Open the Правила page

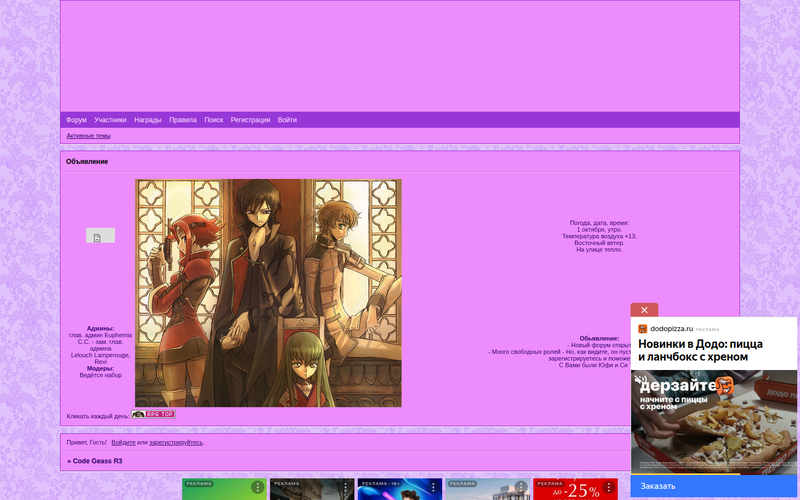pyautogui.click(x=183, y=120)
